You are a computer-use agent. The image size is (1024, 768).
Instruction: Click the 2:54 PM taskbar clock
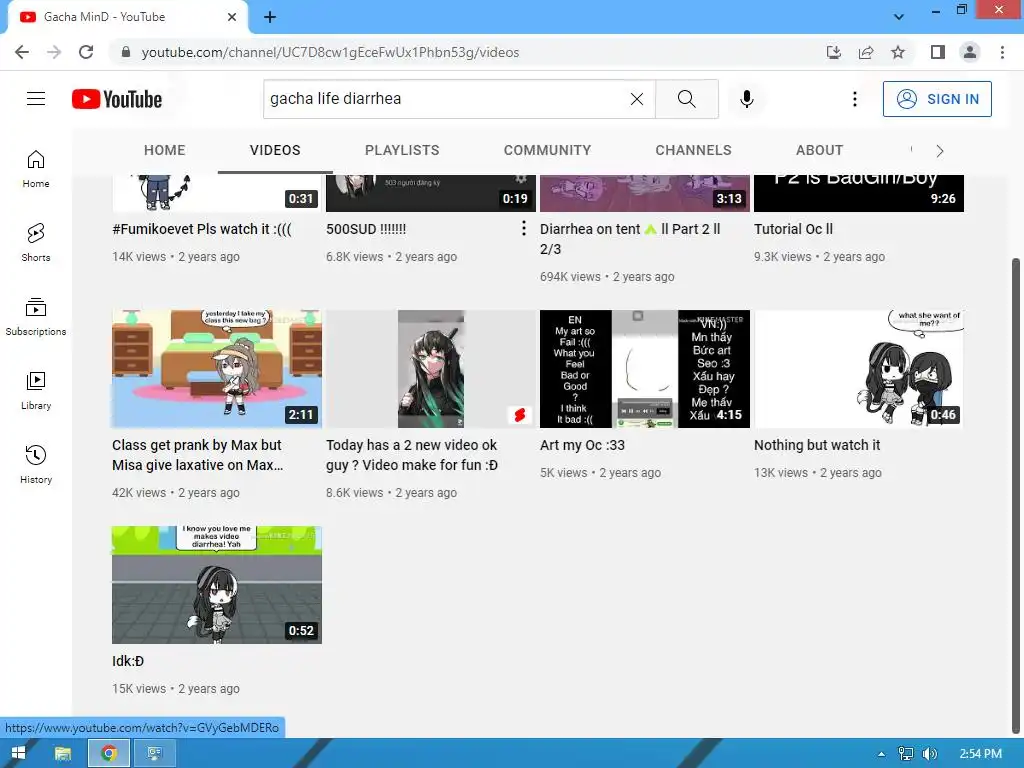[x=980, y=754]
